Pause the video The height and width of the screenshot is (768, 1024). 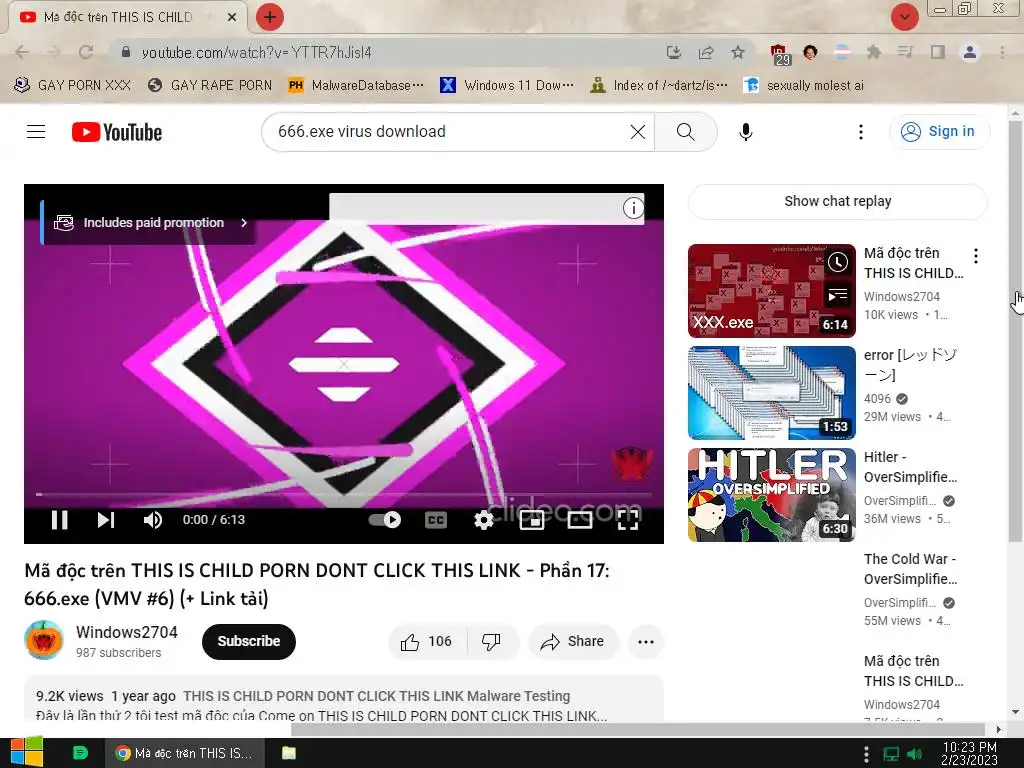59,520
